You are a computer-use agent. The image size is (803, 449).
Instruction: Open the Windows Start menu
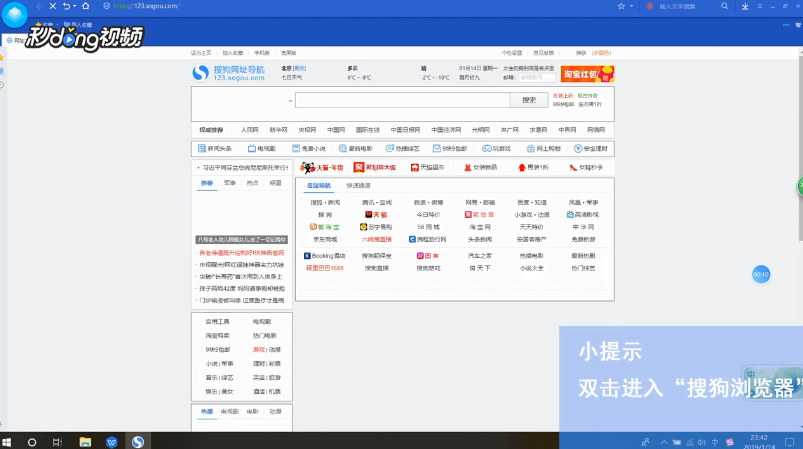[7, 442]
